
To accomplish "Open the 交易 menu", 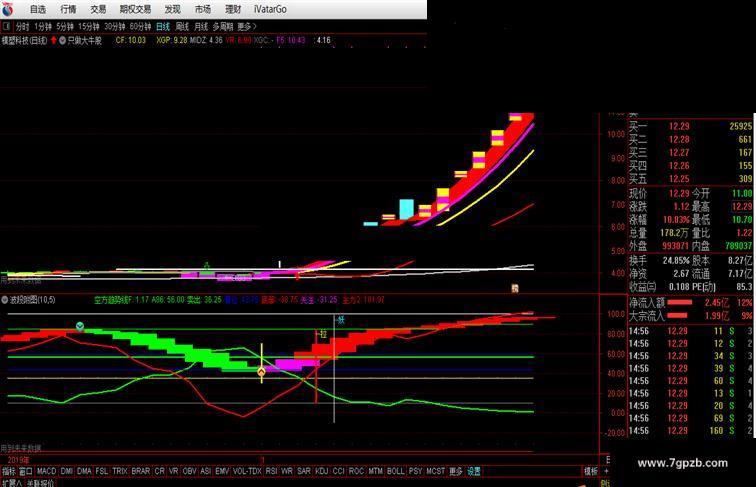I will coord(98,9).
